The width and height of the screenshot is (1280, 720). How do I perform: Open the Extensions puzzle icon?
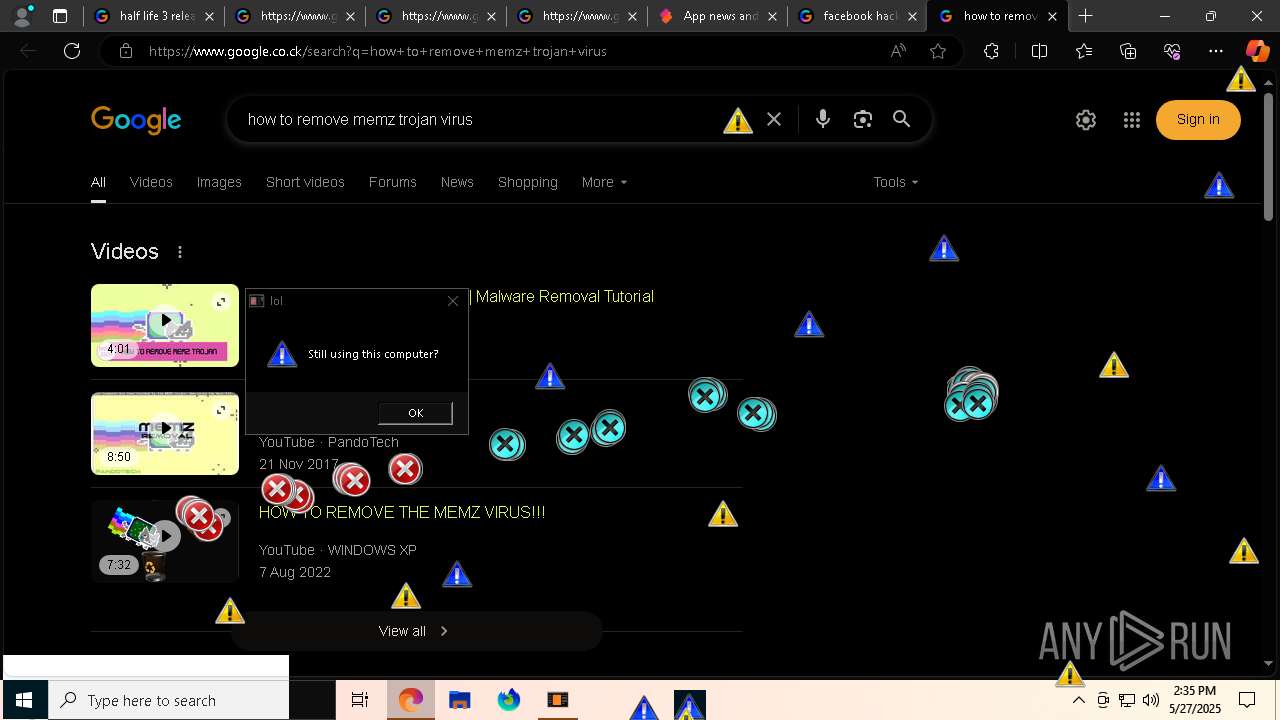(991, 51)
